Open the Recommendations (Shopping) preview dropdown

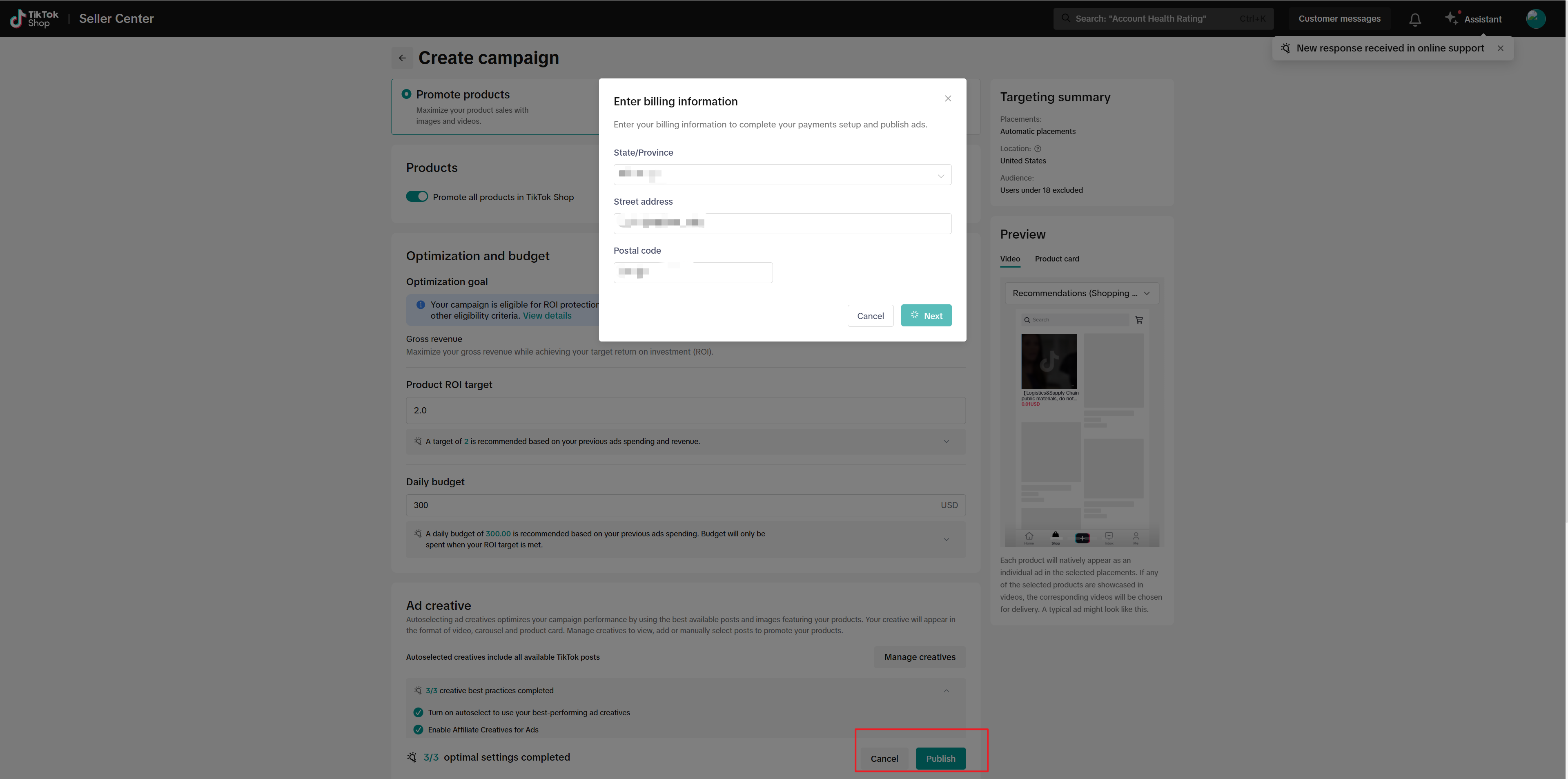pos(1082,294)
